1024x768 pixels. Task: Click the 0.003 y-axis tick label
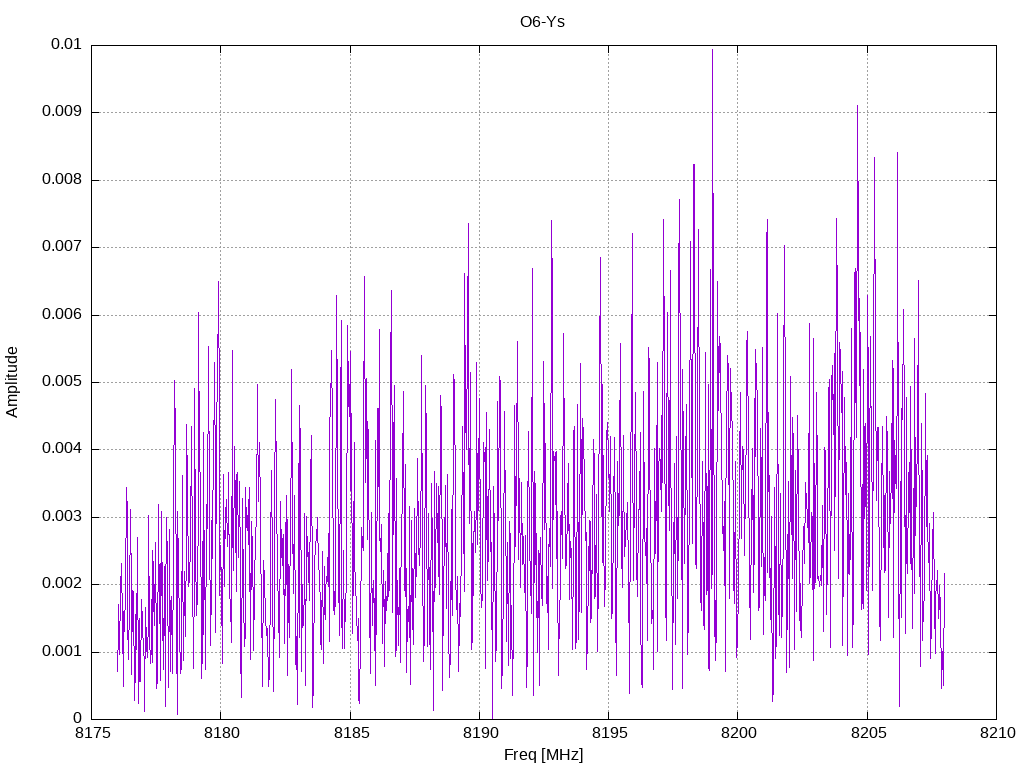(x=62, y=517)
